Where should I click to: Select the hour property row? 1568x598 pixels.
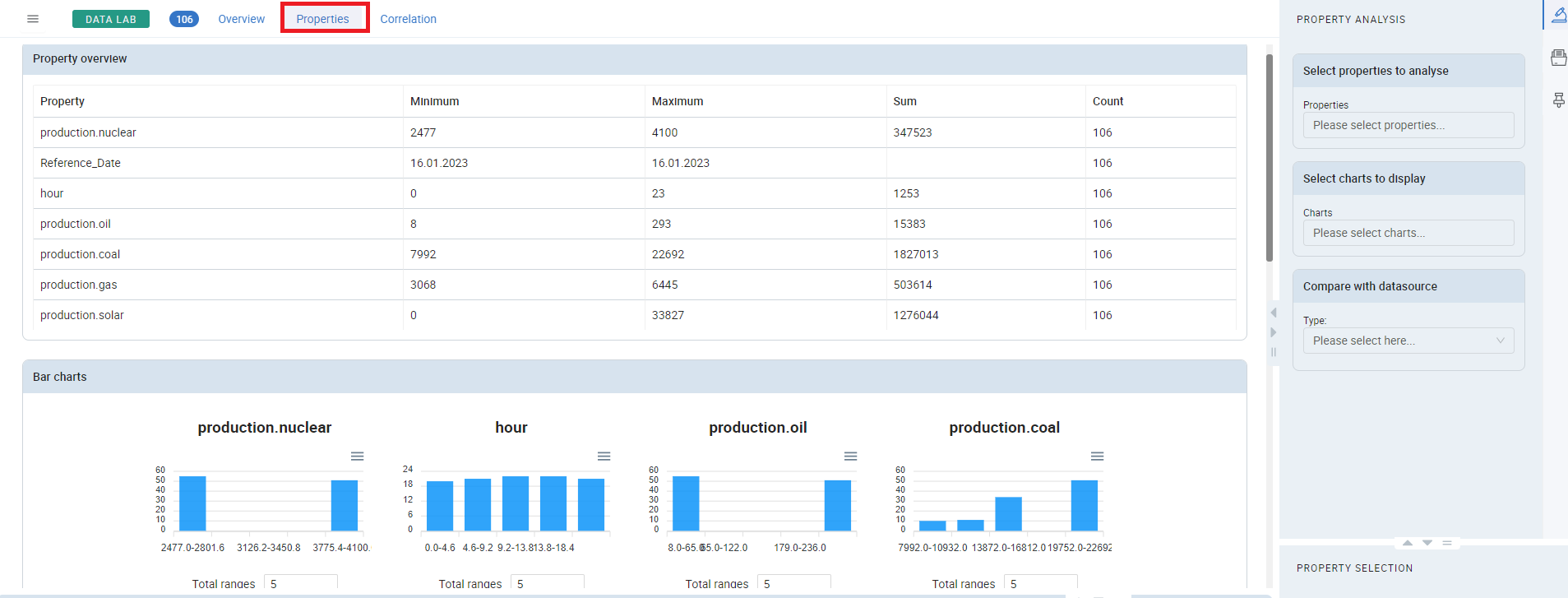(634, 193)
